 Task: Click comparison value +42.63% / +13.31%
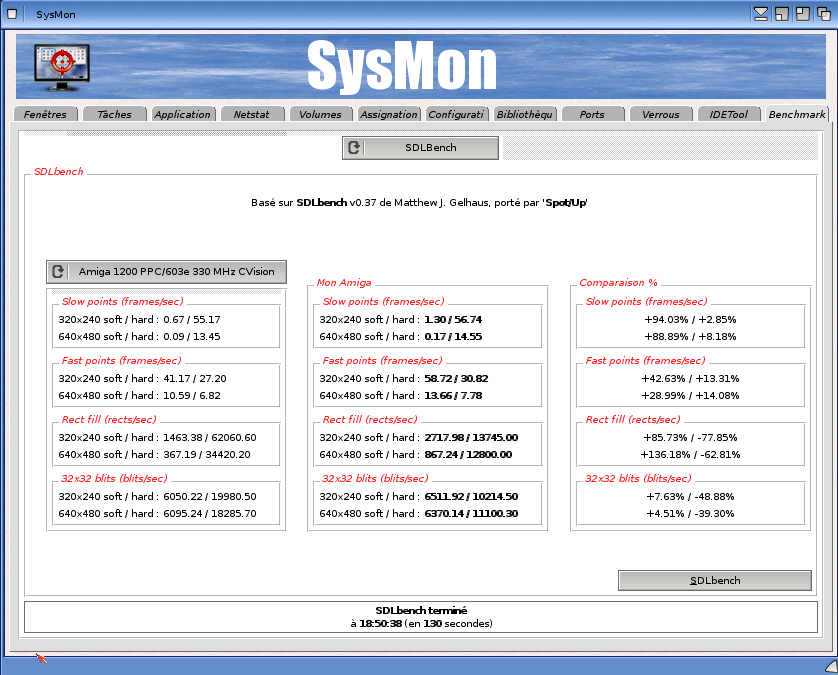tap(690, 378)
